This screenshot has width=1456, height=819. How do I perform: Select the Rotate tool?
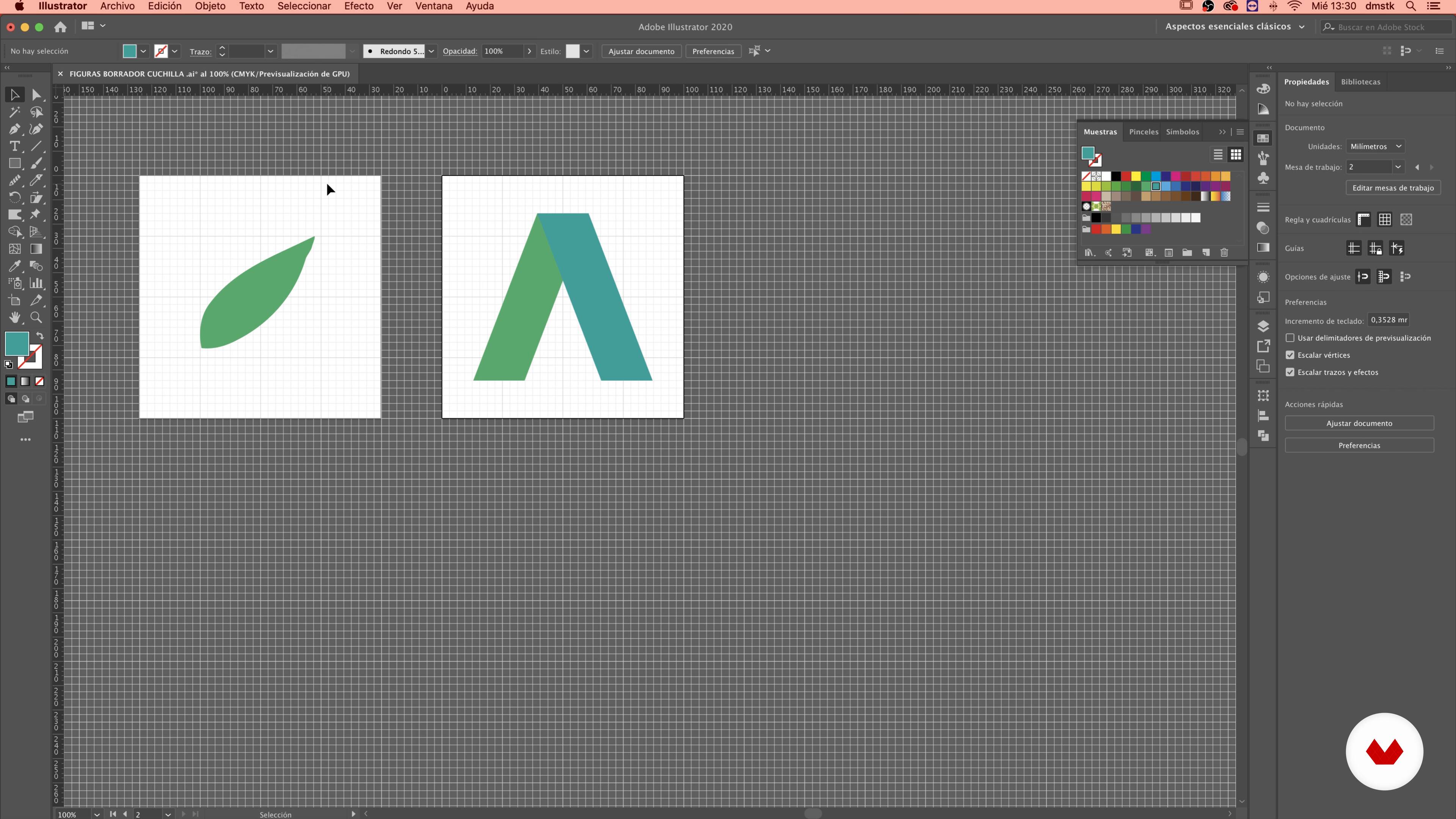tap(15, 197)
